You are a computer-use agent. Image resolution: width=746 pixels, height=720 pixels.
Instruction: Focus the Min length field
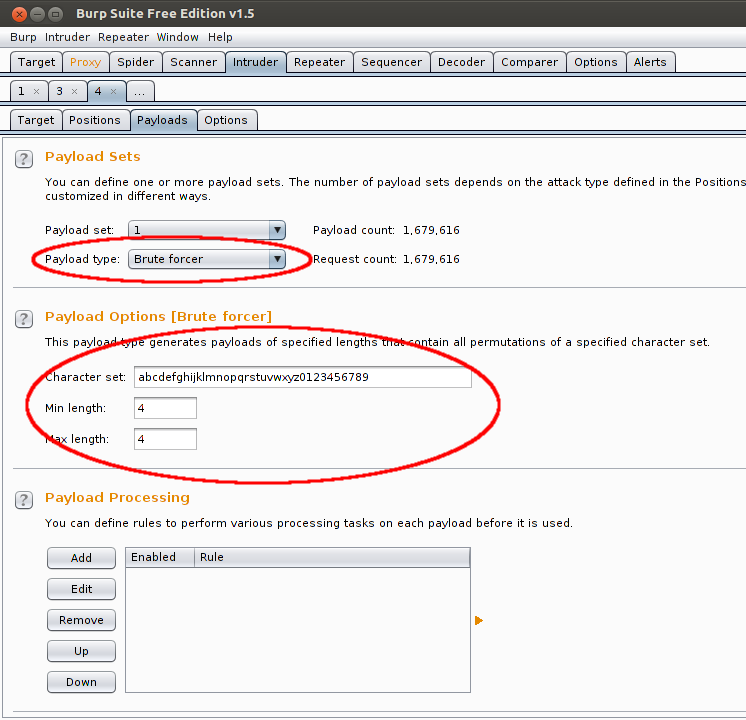point(165,408)
